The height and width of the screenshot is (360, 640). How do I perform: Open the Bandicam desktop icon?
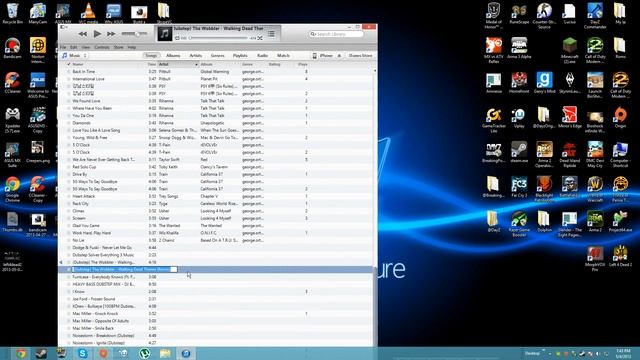pyautogui.click(x=12, y=48)
